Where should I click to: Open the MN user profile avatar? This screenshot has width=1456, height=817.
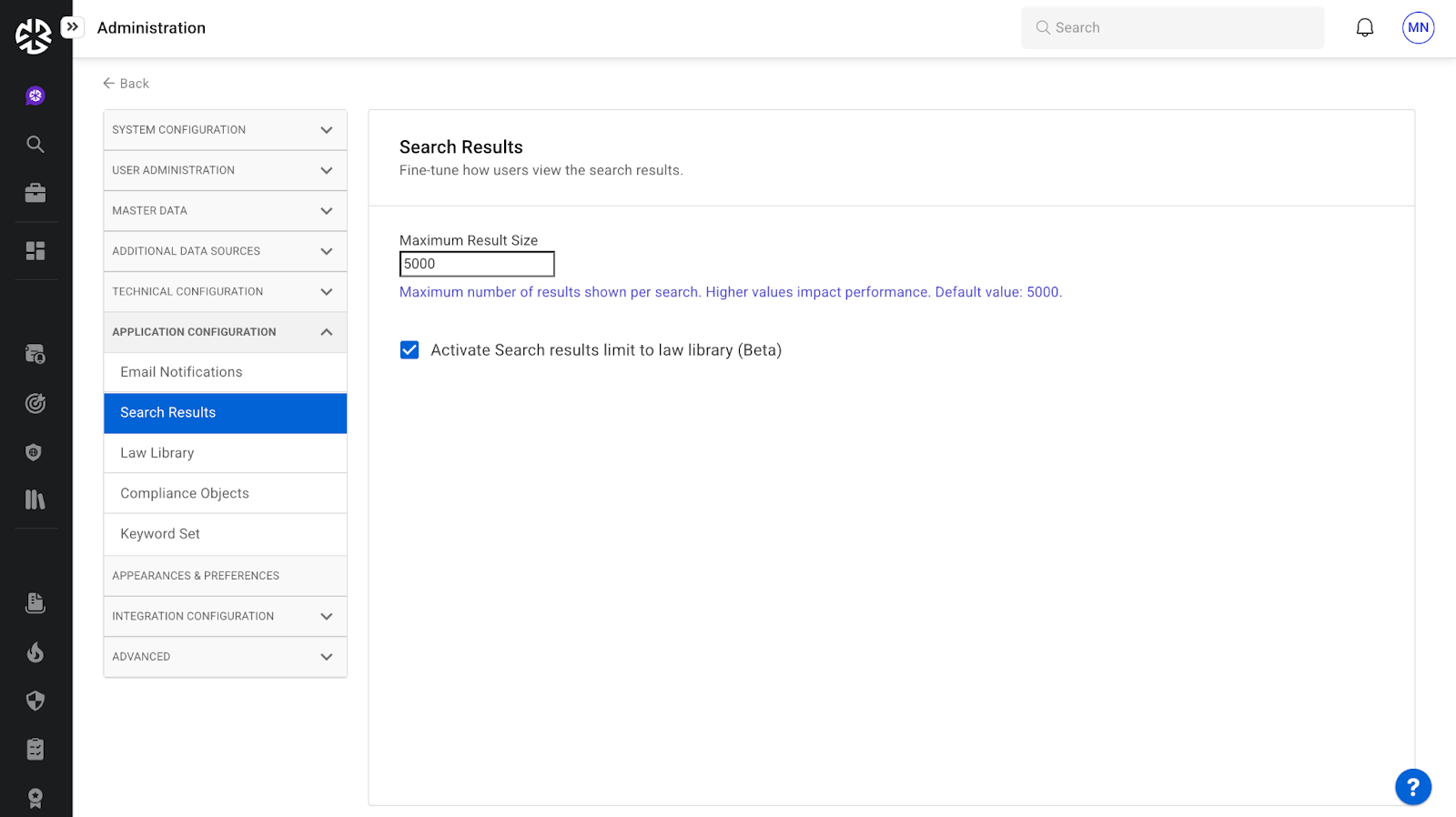tap(1418, 28)
